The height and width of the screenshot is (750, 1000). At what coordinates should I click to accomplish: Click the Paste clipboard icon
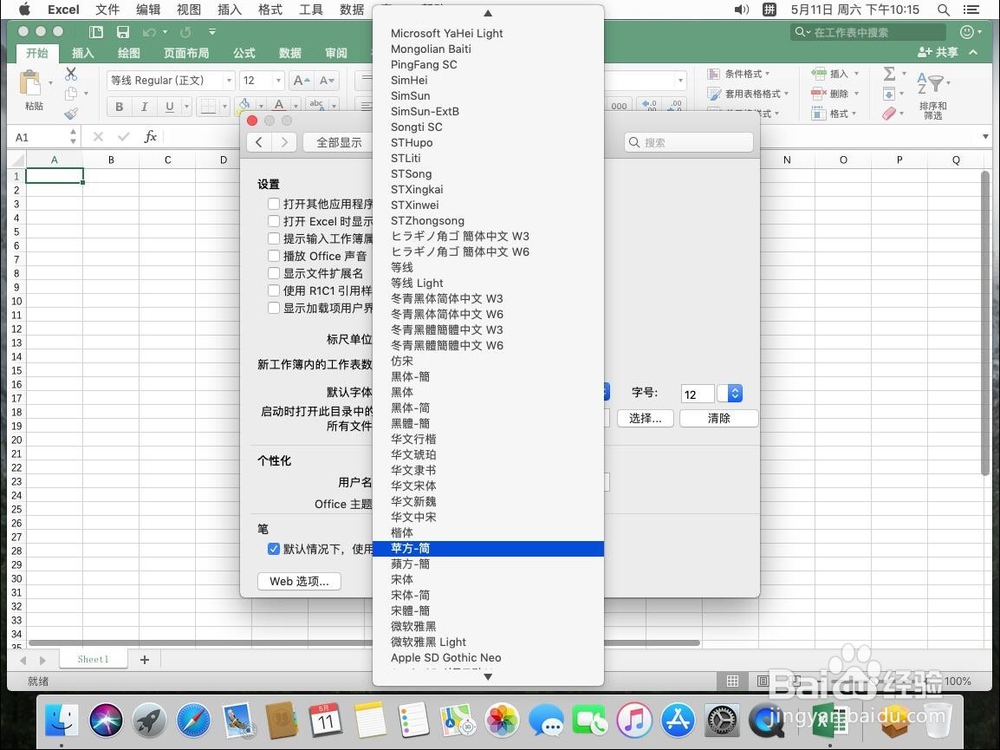click(30, 84)
